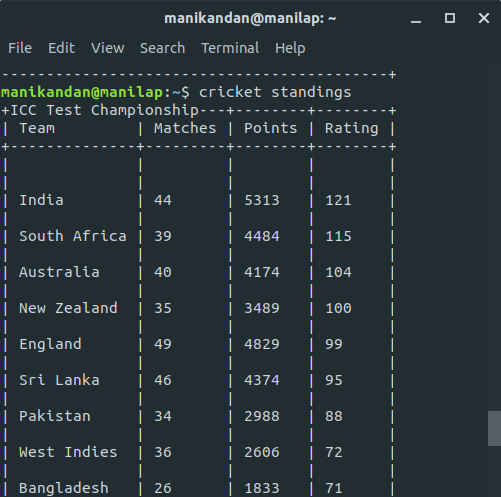
Task: Click Bangladesh's rating value 71
Action: (334, 488)
